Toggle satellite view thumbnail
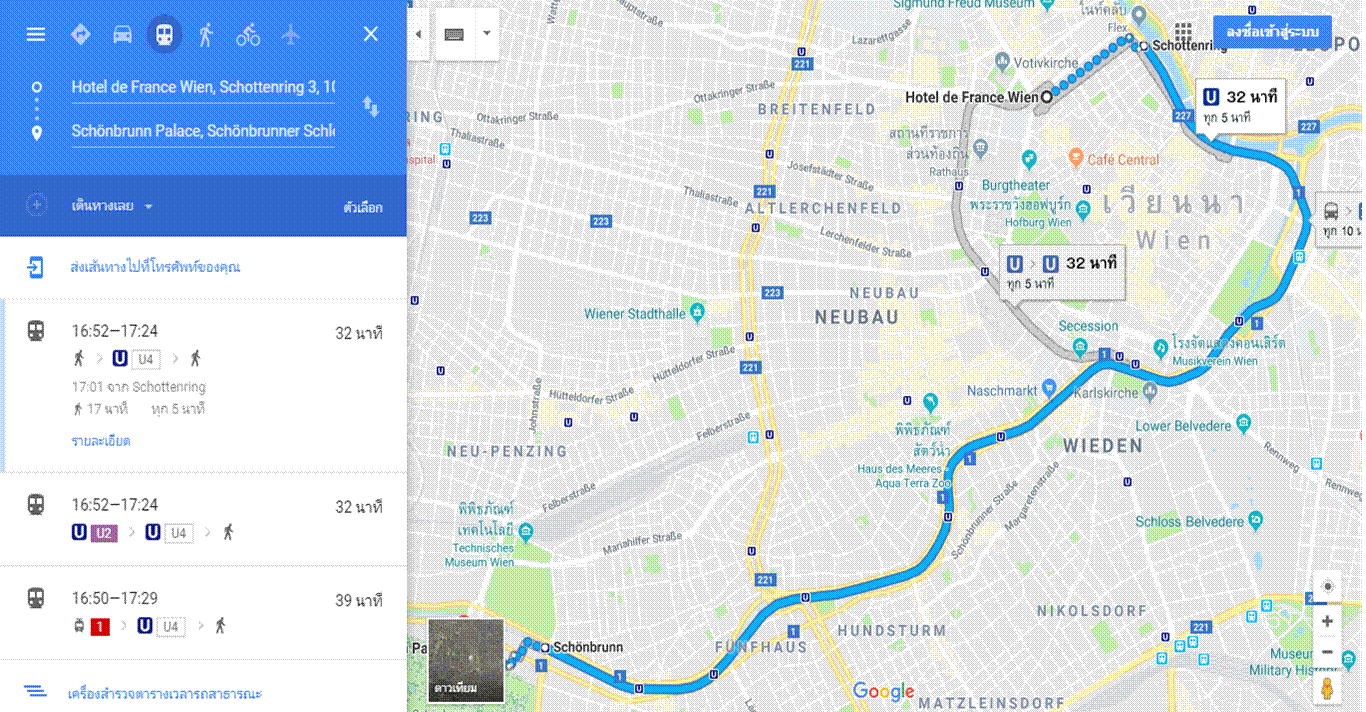Screen dimensions: 1366x712 coord(466,657)
